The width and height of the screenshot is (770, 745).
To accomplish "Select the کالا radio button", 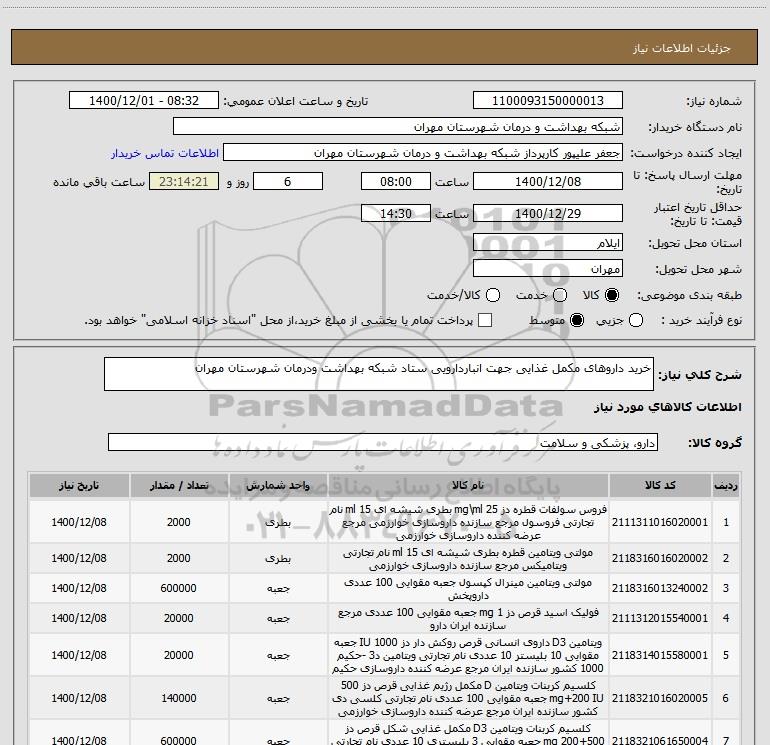I will (x=612, y=295).
